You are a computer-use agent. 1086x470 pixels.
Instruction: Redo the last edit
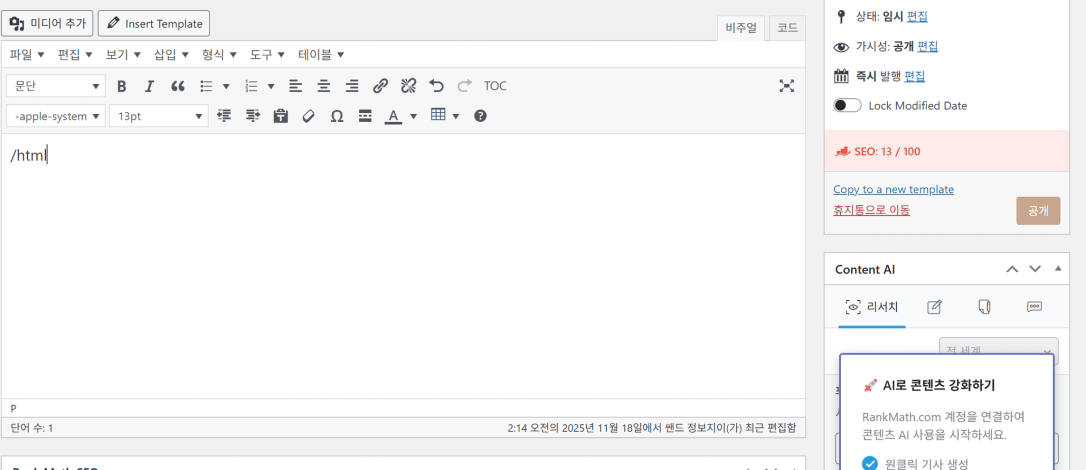point(465,87)
